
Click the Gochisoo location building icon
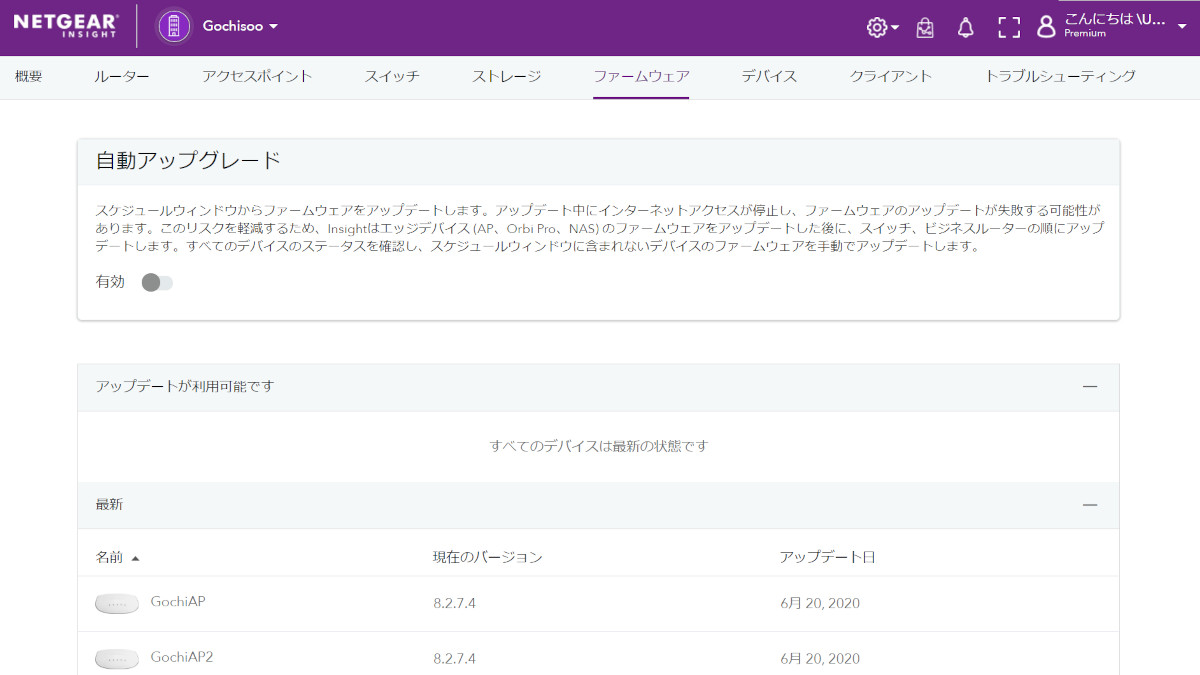tap(174, 27)
